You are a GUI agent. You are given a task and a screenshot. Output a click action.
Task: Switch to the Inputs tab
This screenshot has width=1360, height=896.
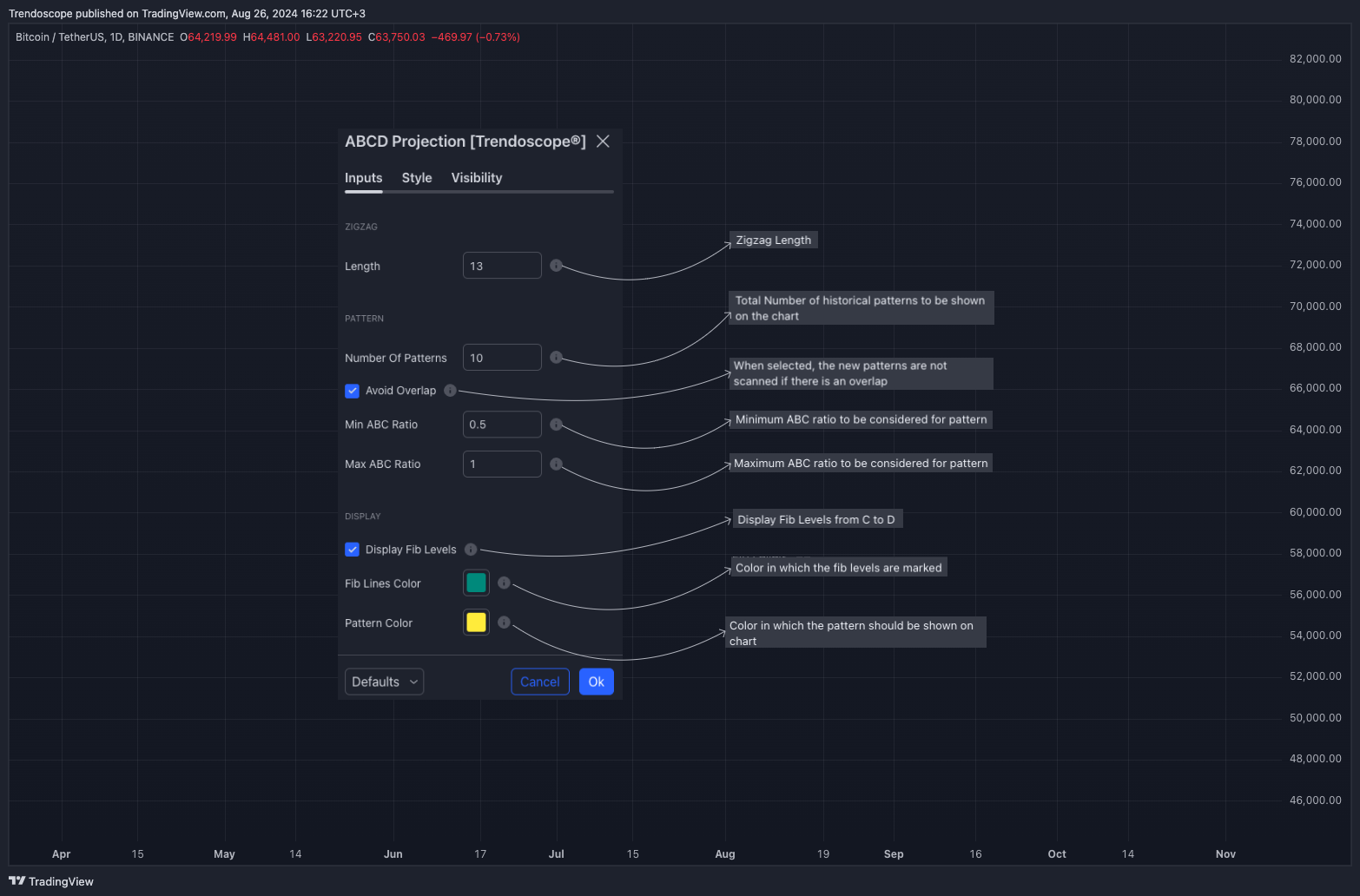(363, 178)
